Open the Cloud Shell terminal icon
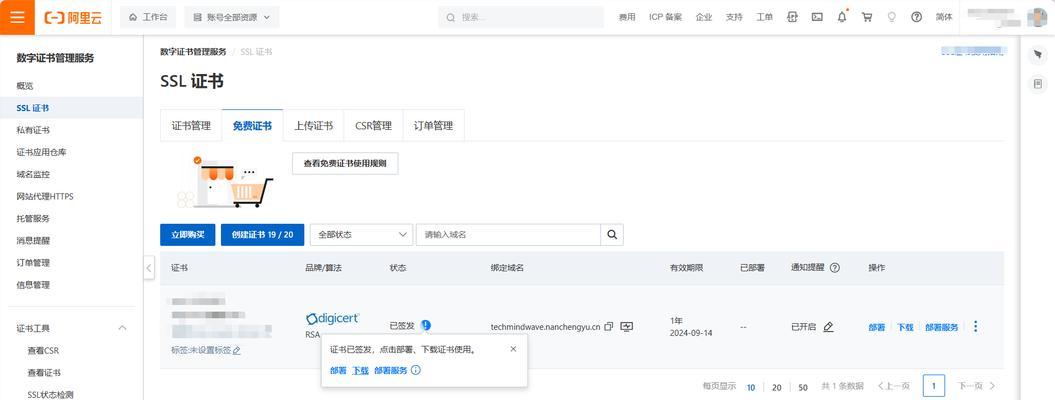The width and height of the screenshot is (1055, 400). click(817, 17)
